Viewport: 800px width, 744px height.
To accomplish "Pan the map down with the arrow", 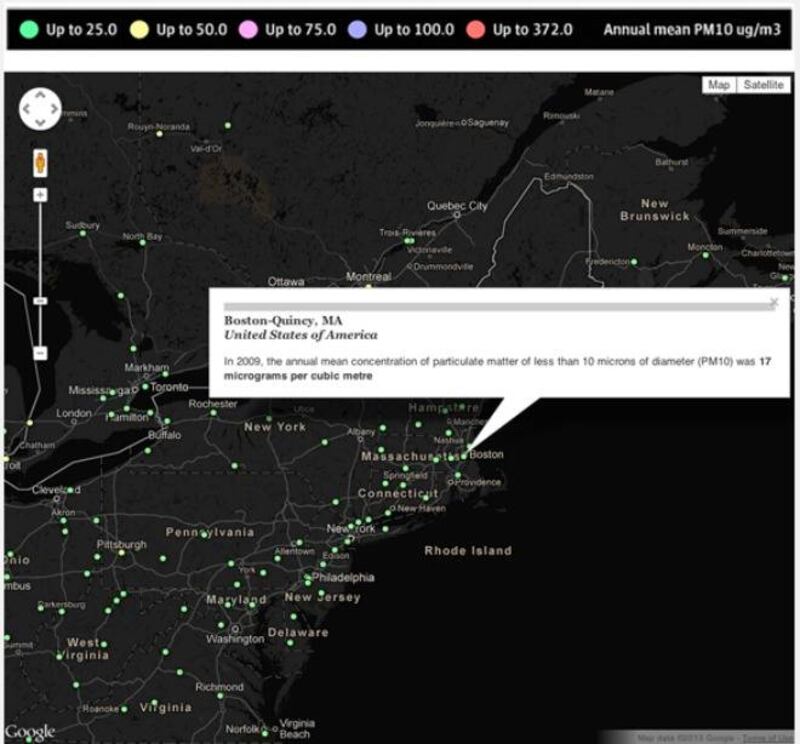I will click(40, 123).
